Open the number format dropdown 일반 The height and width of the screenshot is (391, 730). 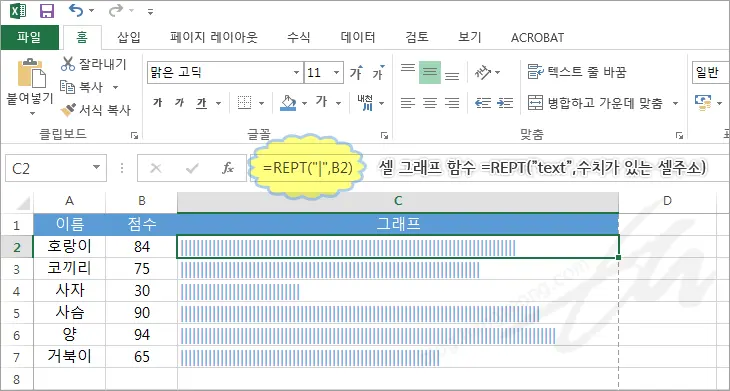[x=711, y=73]
